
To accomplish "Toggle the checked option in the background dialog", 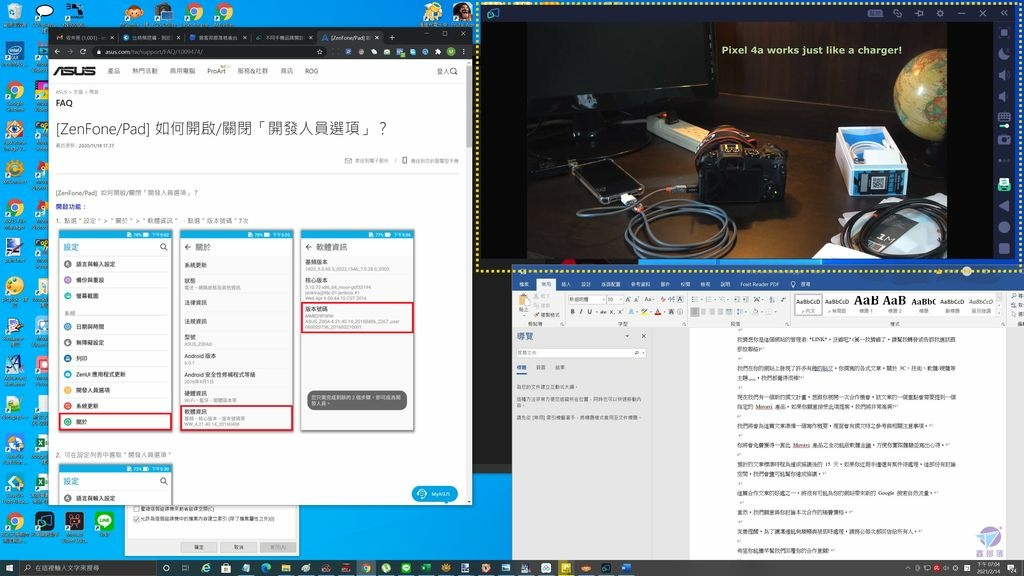I will tap(136, 519).
